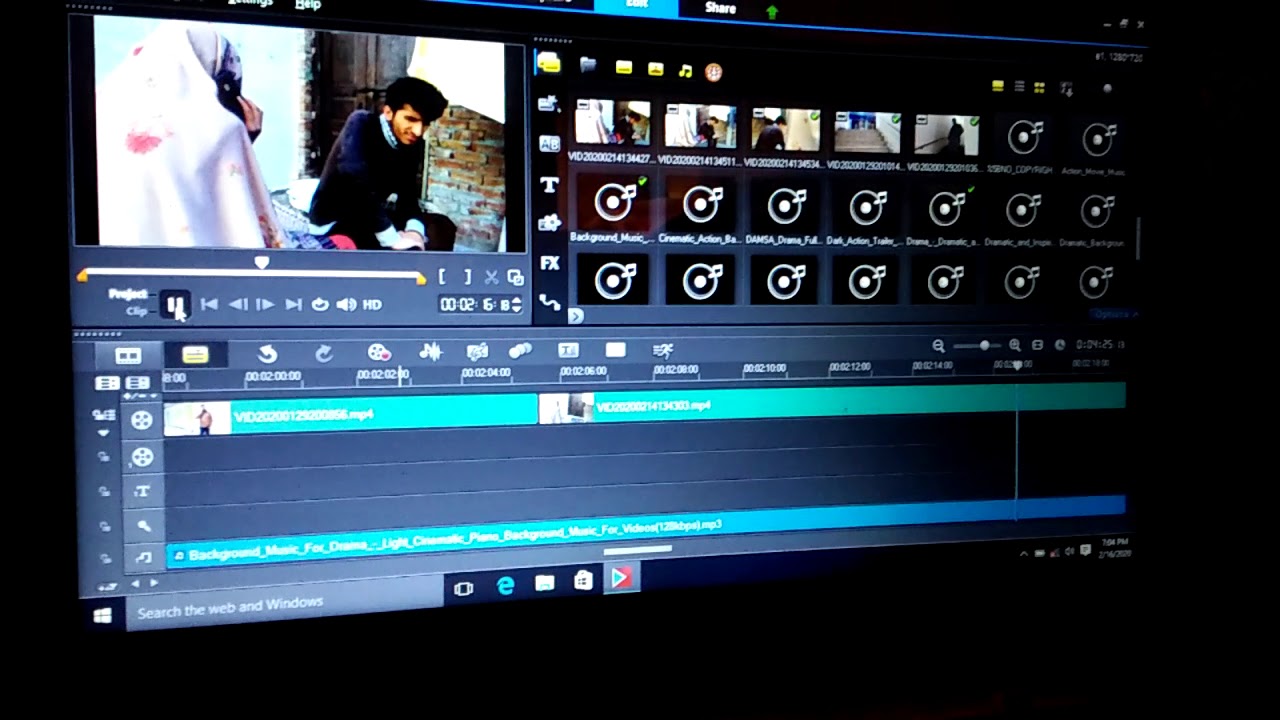Click the Windows Start button
Image resolution: width=1280 pixels, height=720 pixels.
click(102, 616)
